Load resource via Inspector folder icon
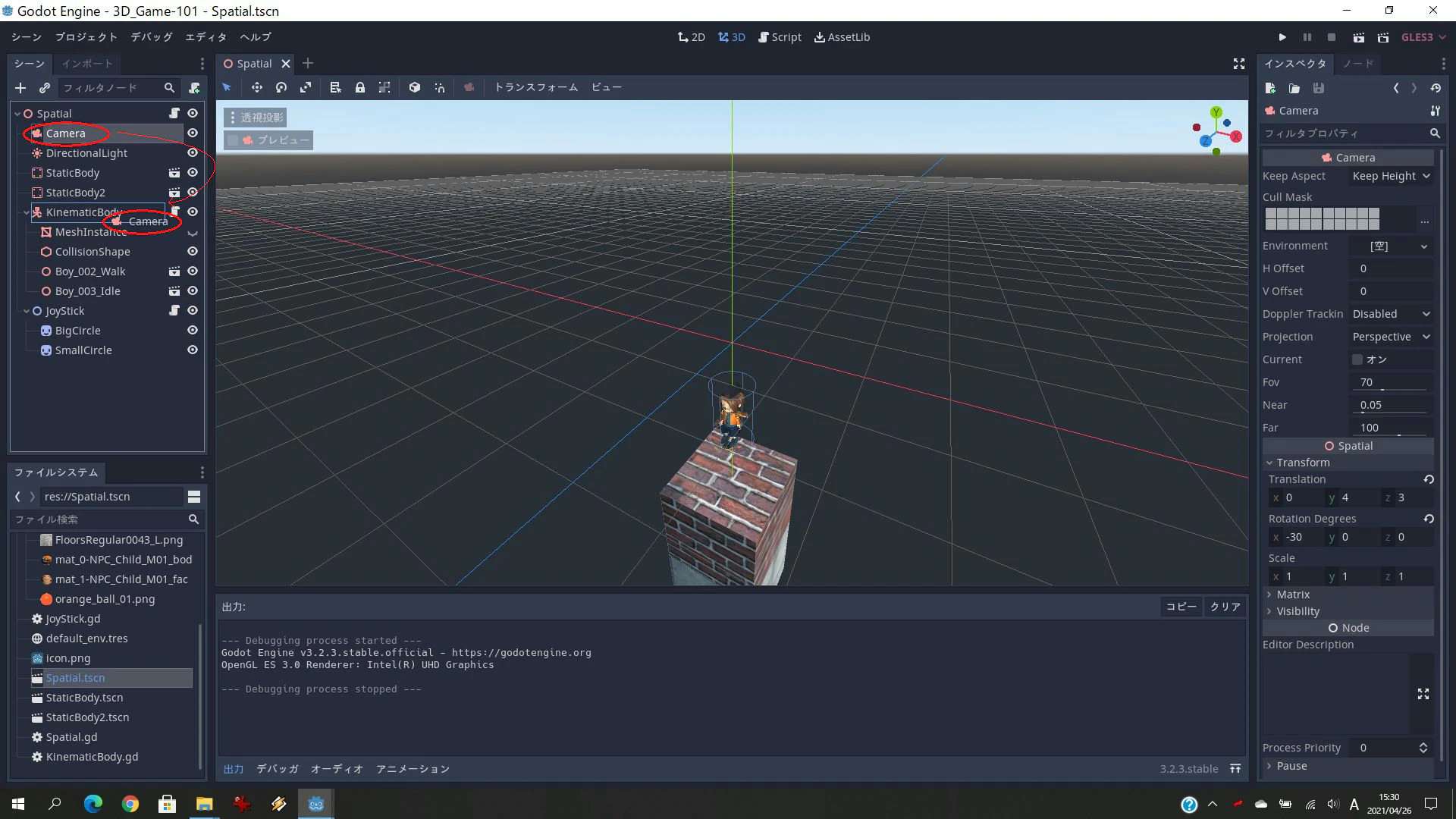Viewport: 1456px width, 819px height. pos(1294,88)
